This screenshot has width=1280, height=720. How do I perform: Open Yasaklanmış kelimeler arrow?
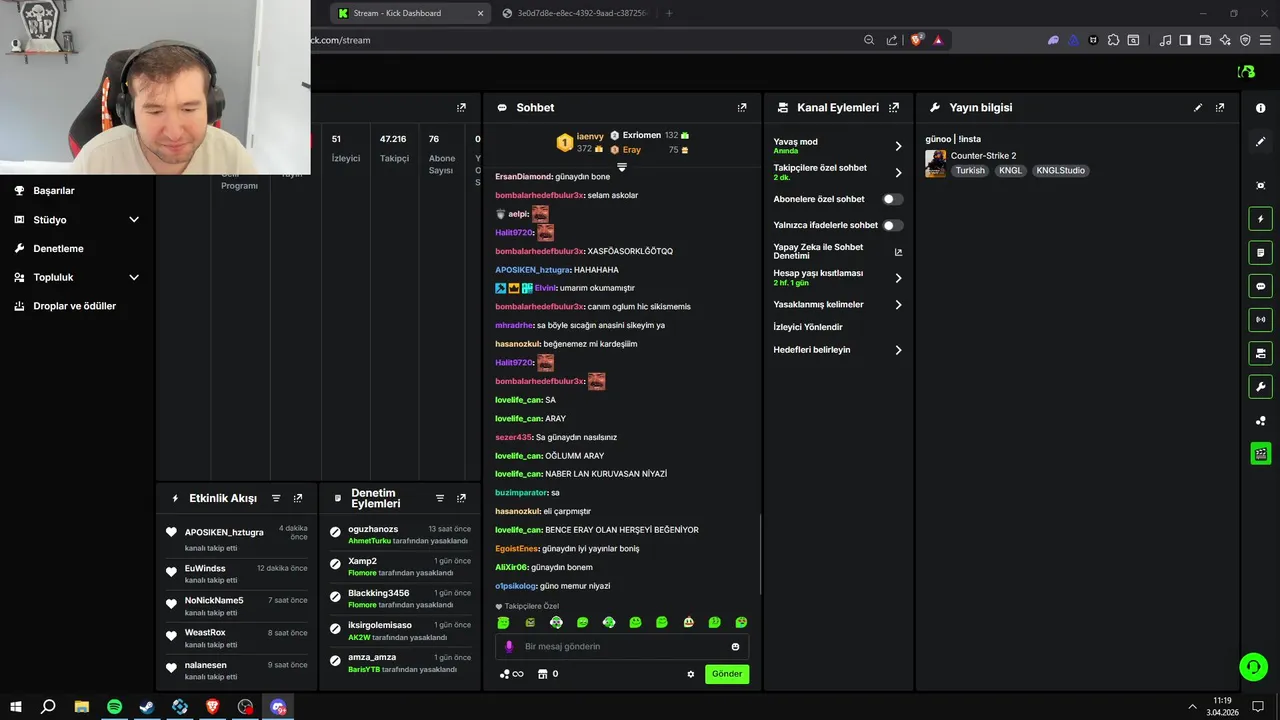coord(898,305)
